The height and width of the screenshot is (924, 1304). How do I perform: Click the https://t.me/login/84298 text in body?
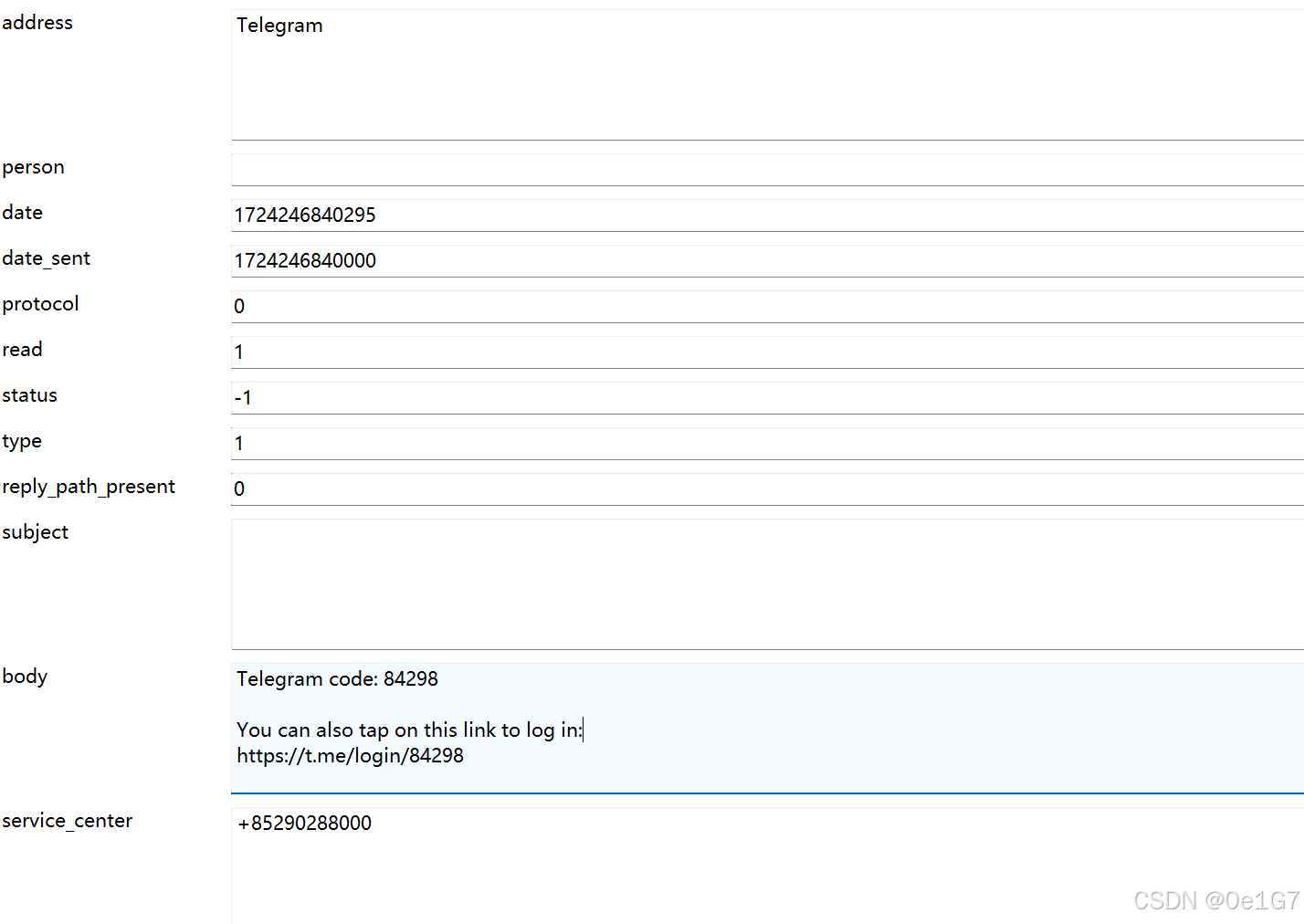click(350, 756)
